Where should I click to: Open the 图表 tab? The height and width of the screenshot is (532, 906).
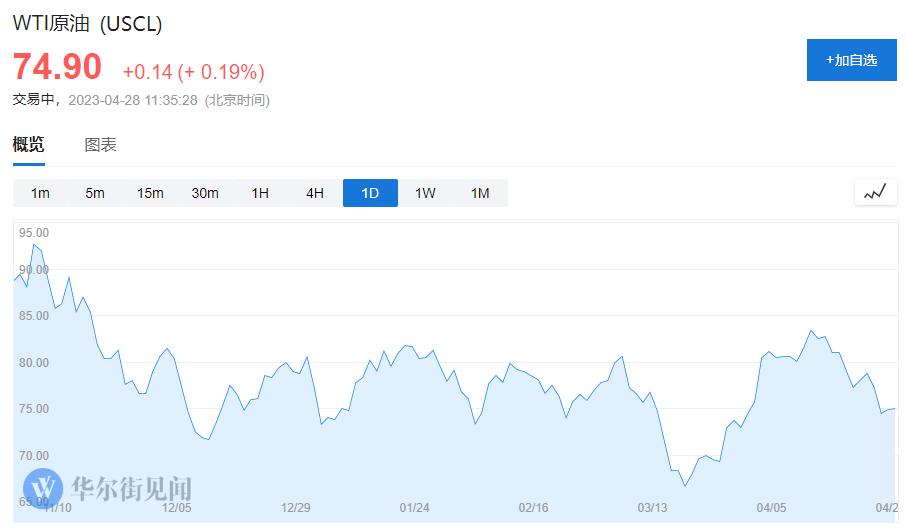[x=101, y=144]
